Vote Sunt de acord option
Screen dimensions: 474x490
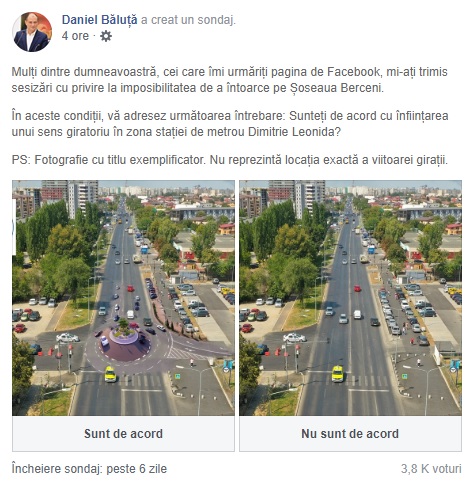coord(123,434)
